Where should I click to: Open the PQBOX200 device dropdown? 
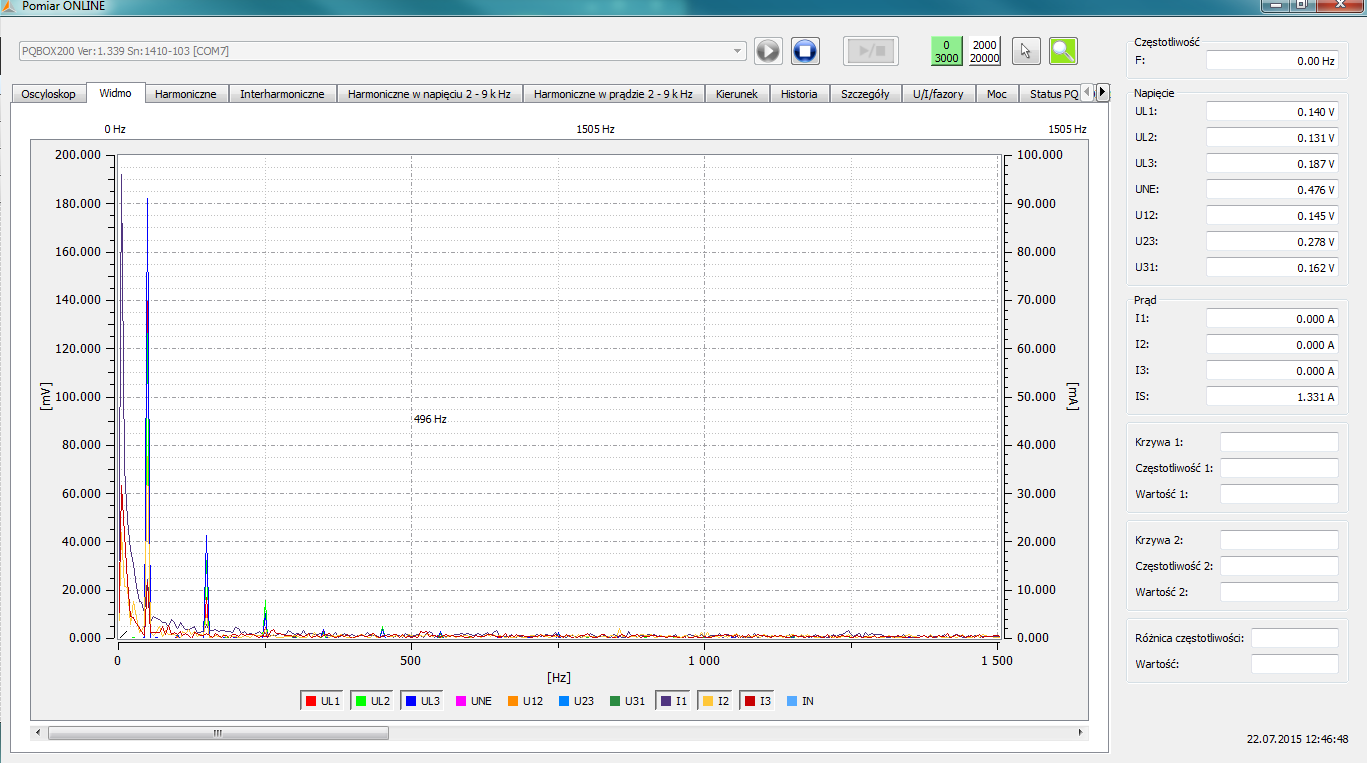point(383,51)
